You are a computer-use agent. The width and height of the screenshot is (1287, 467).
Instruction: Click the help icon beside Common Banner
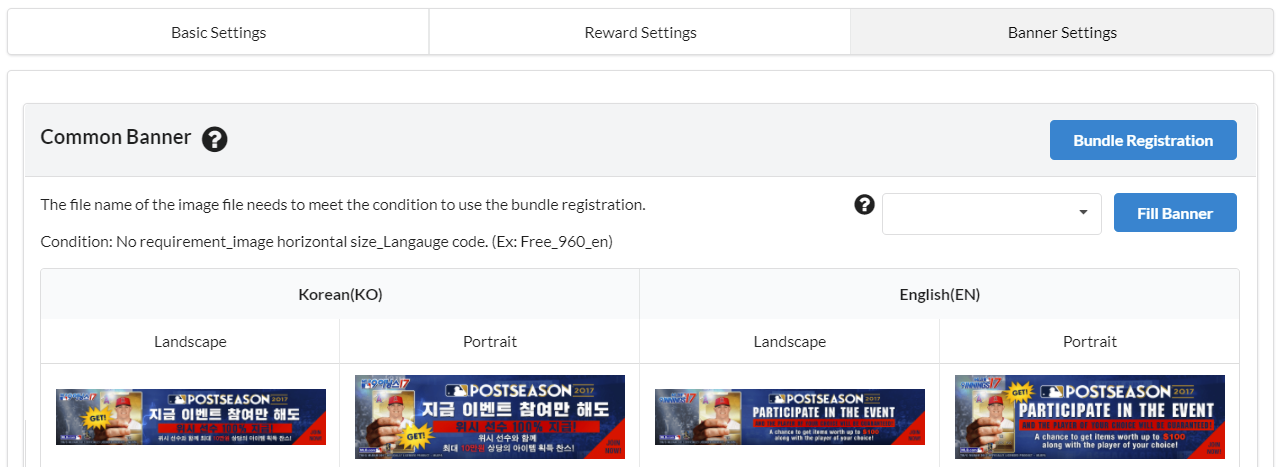214,139
